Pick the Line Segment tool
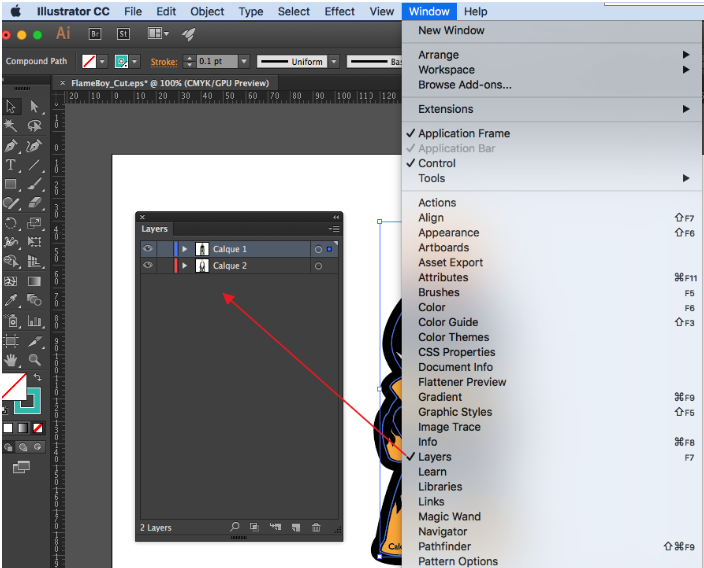This screenshot has width=704, height=568. point(34,165)
